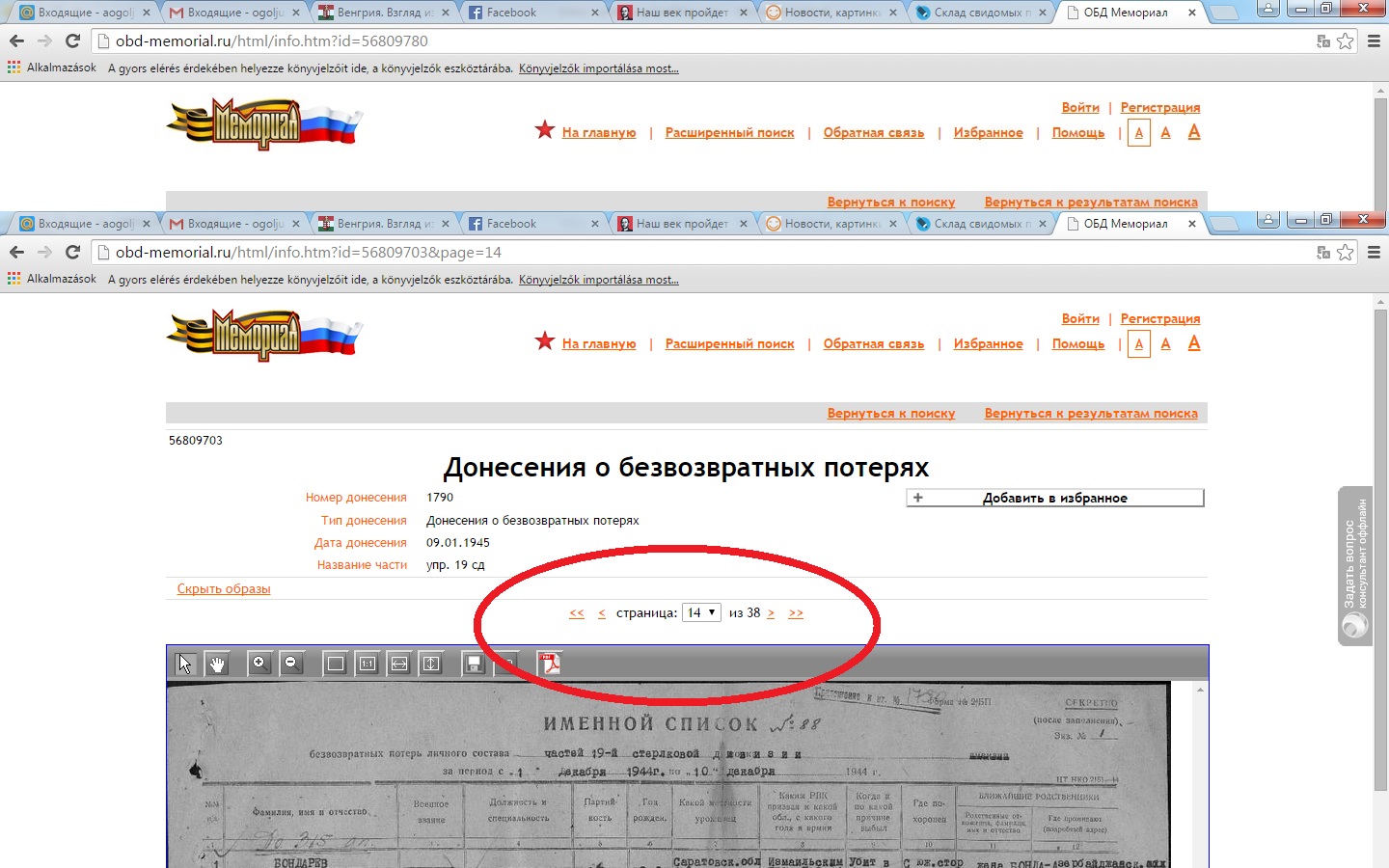The width and height of the screenshot is (1389, 868).
Task: Go back in the lower browser window
Action: [x=16, y=252]
